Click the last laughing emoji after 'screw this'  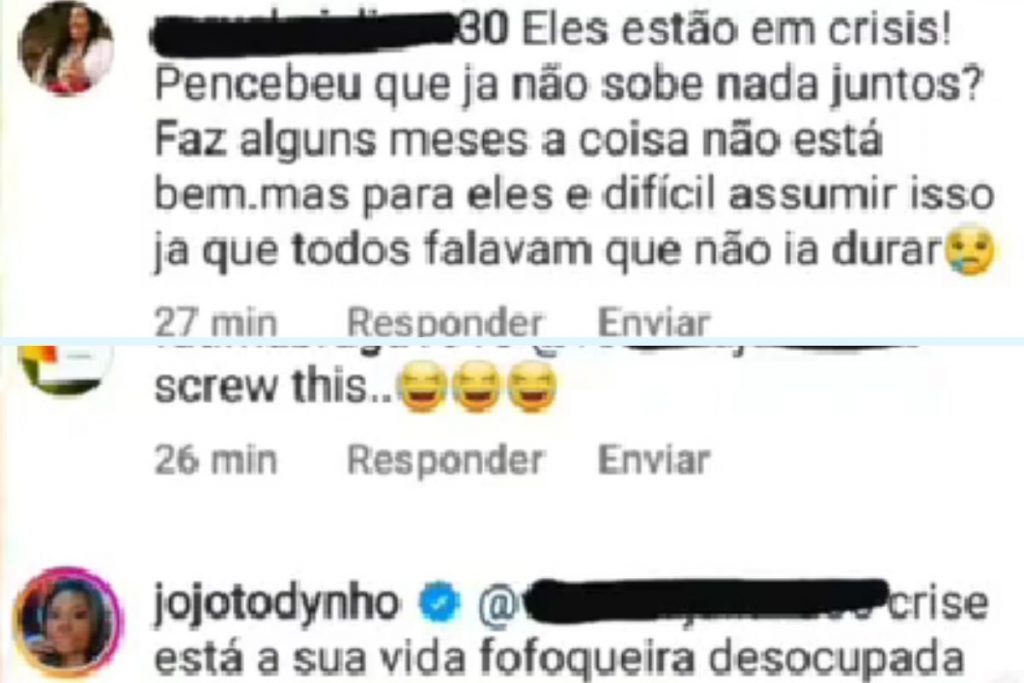click(532, 389)
